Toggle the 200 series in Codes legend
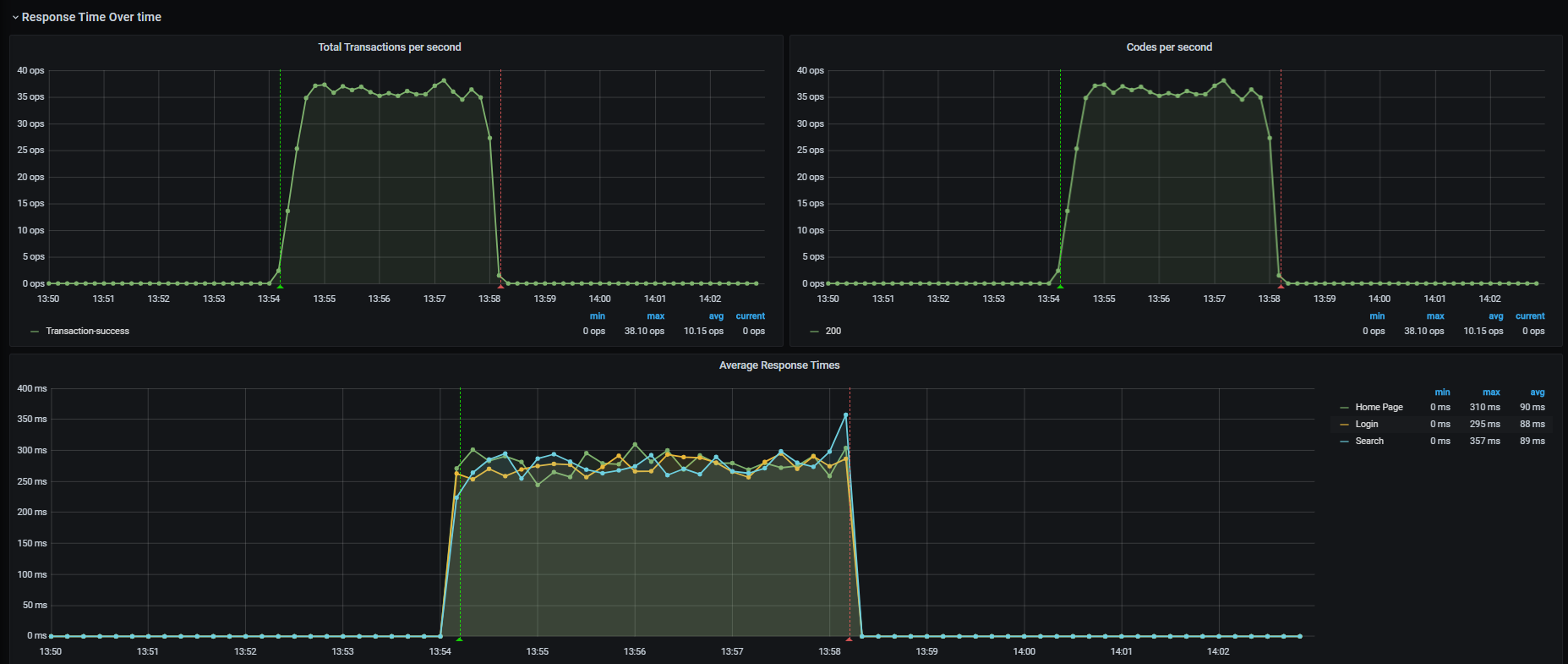Screen dimensions: 1568x664 (833, 332)
